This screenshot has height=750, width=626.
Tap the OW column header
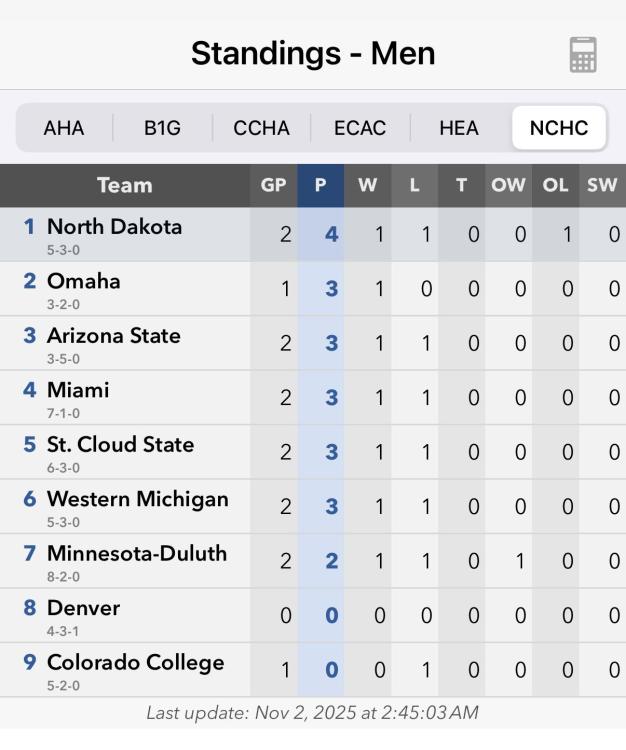[508, 185]
